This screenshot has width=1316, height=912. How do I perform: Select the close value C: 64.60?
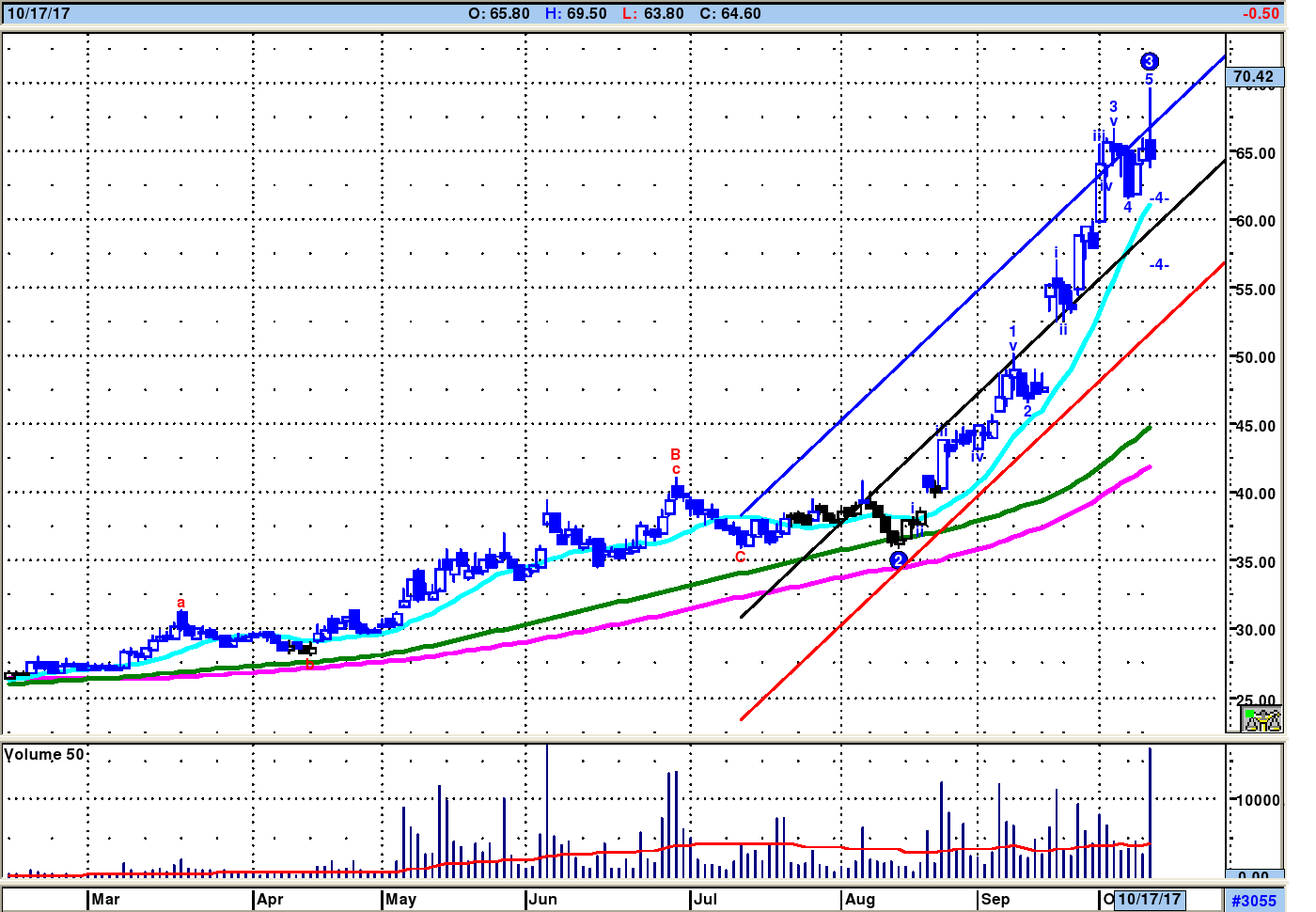pyautogui.click(x=730, y=14)
